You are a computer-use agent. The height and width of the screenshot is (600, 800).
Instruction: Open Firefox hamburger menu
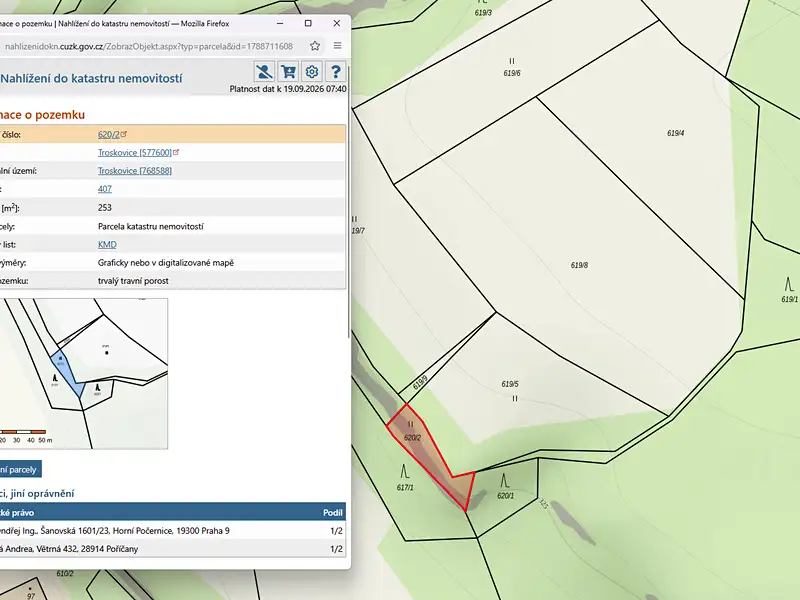(337, 46)
